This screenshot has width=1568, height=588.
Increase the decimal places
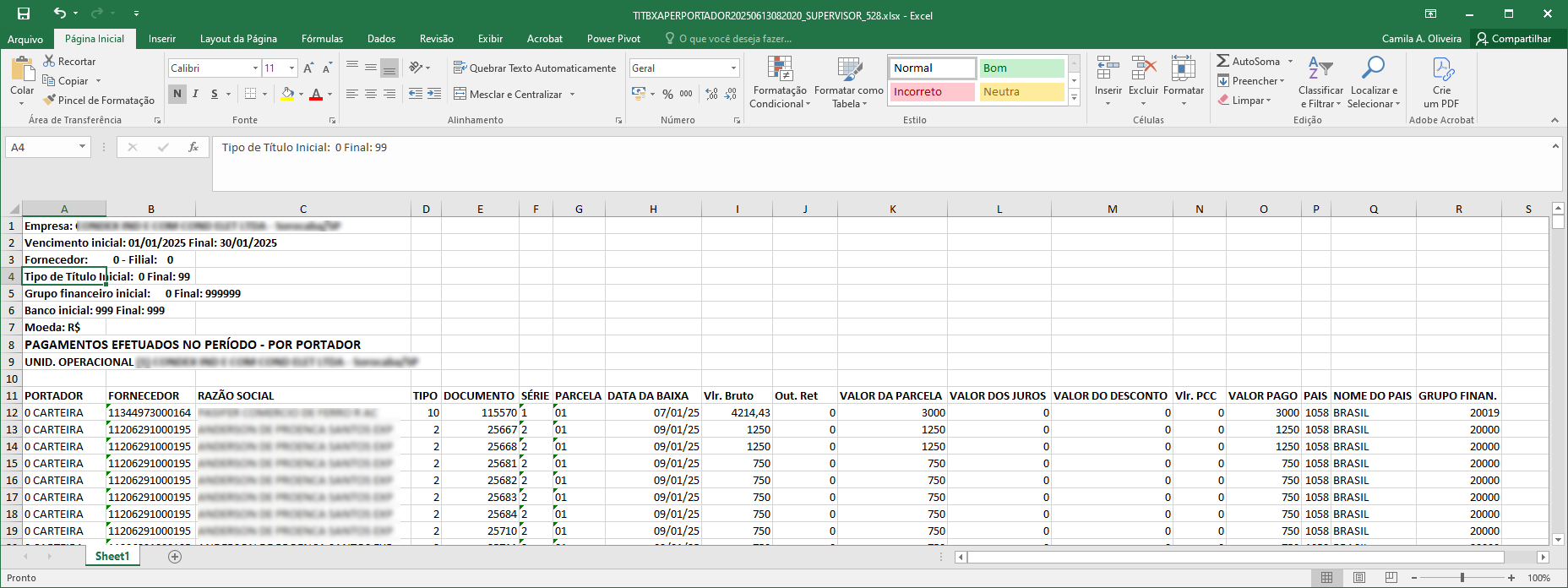(711, 94)
